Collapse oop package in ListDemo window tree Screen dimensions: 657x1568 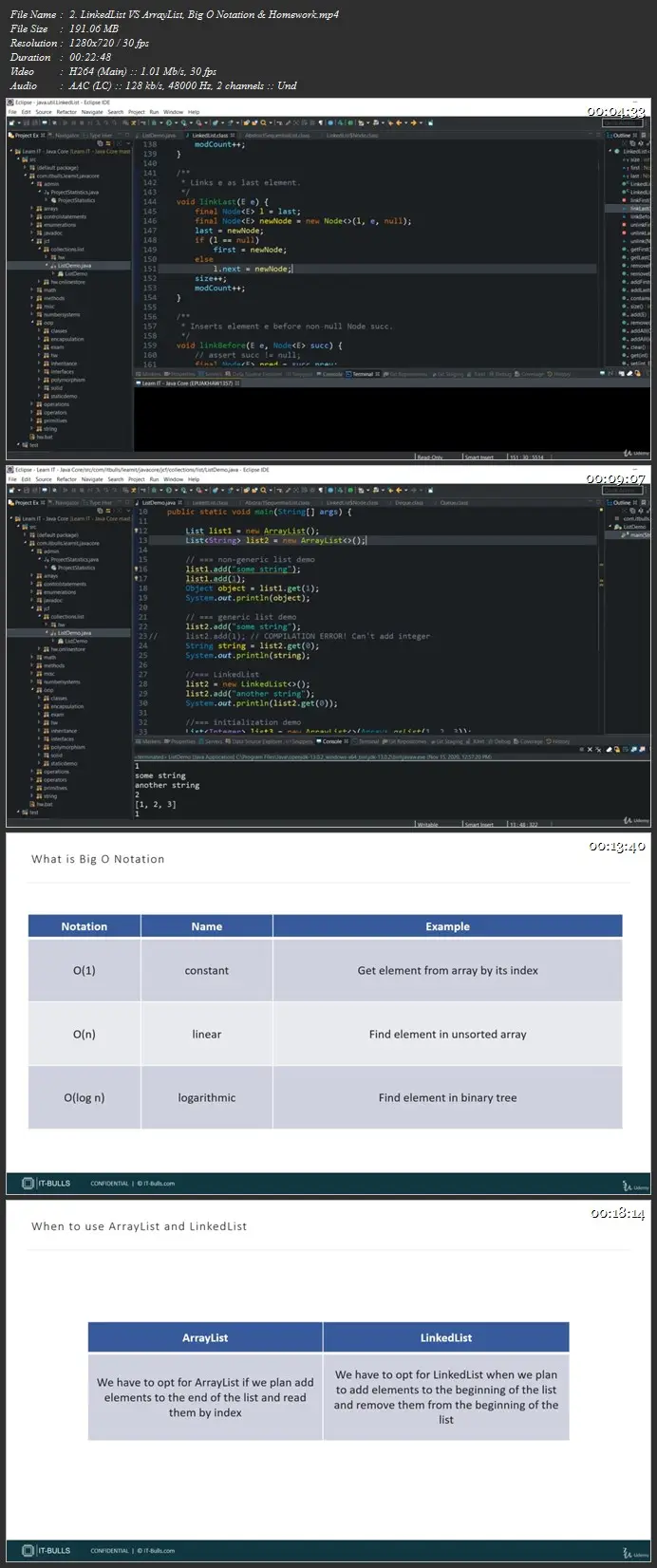coord(32,690)
